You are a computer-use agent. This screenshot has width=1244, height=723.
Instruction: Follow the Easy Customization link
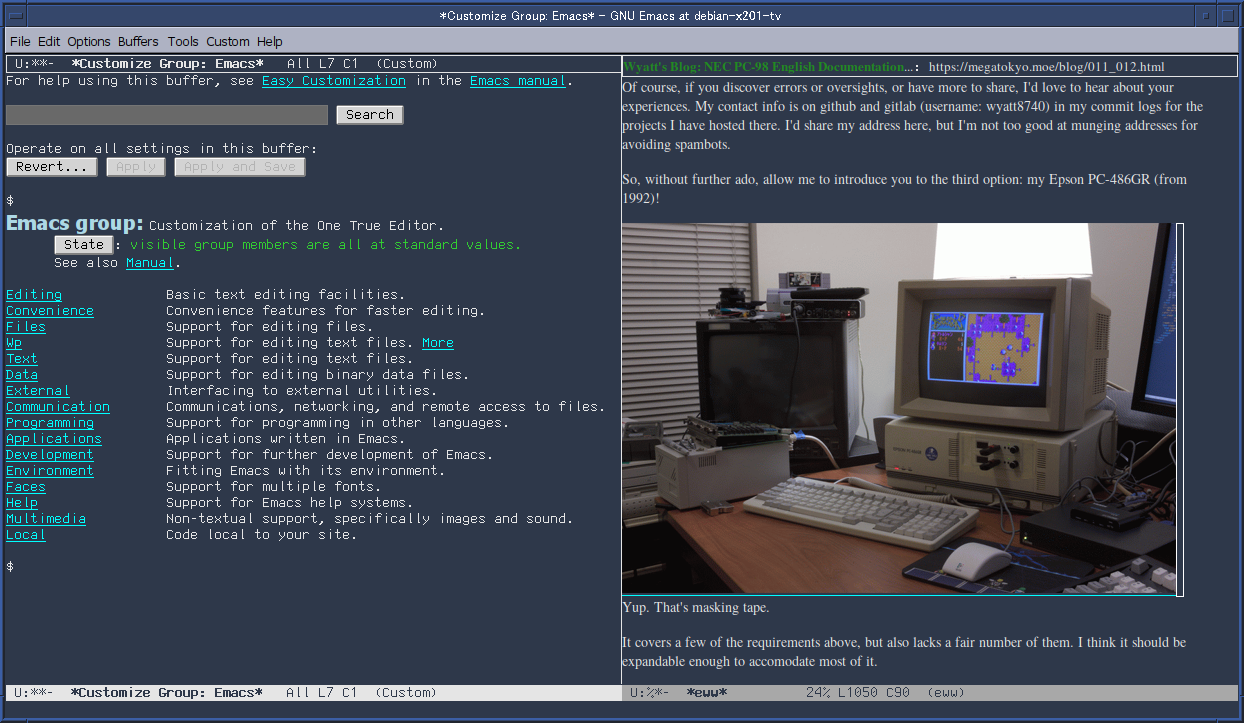[x=334, y=81]
